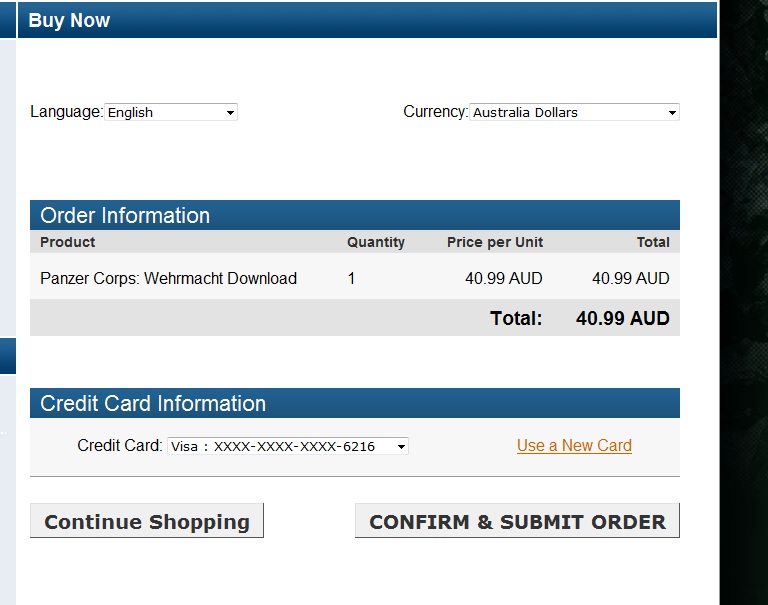Click the Quantity column header
Viewport: 768px width, 605px height.
point(376,242)
